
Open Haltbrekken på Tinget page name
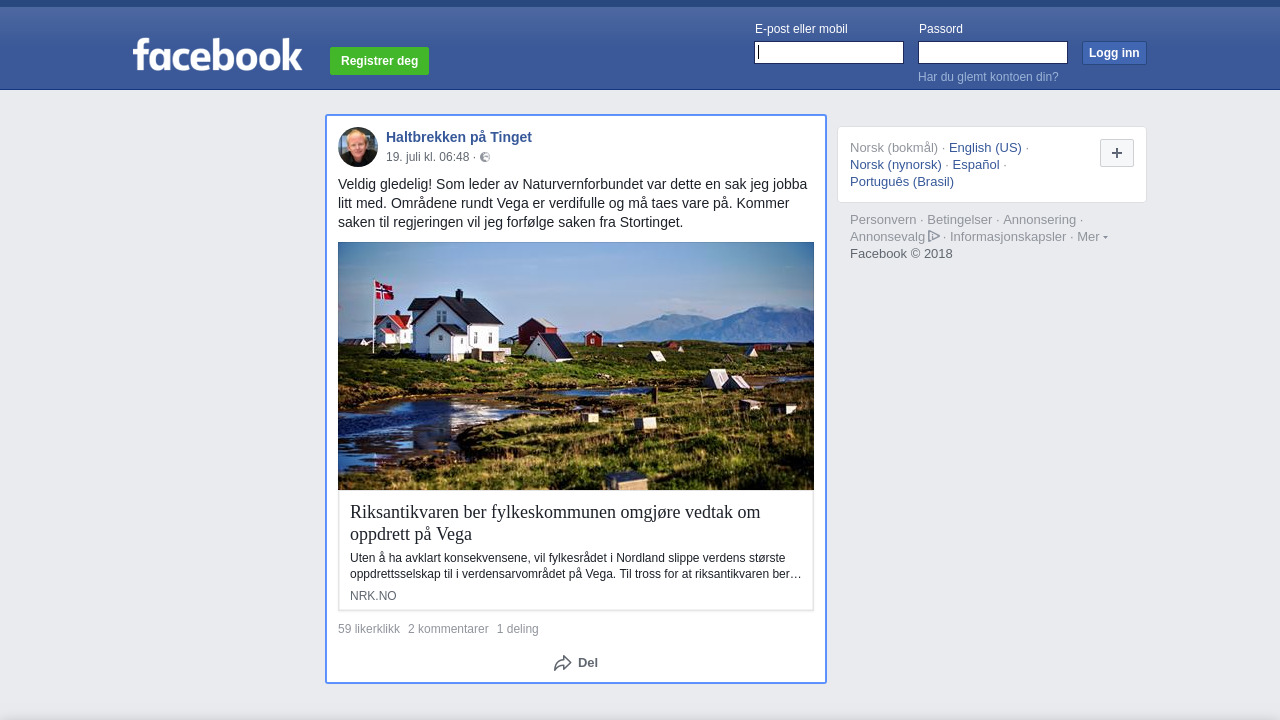tap(459, 137)
